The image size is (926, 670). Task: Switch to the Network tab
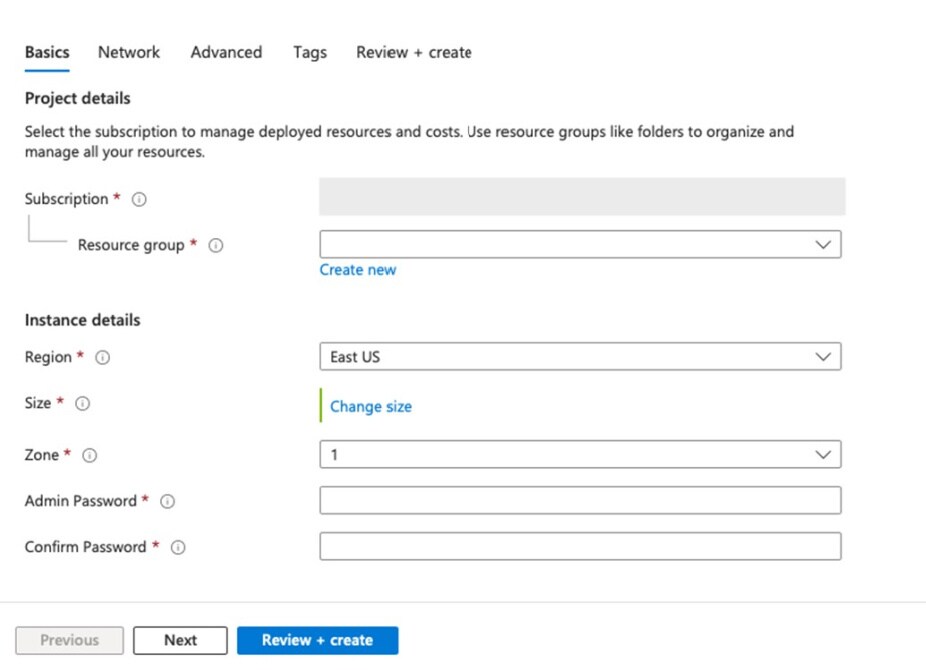tap(128, 52)
